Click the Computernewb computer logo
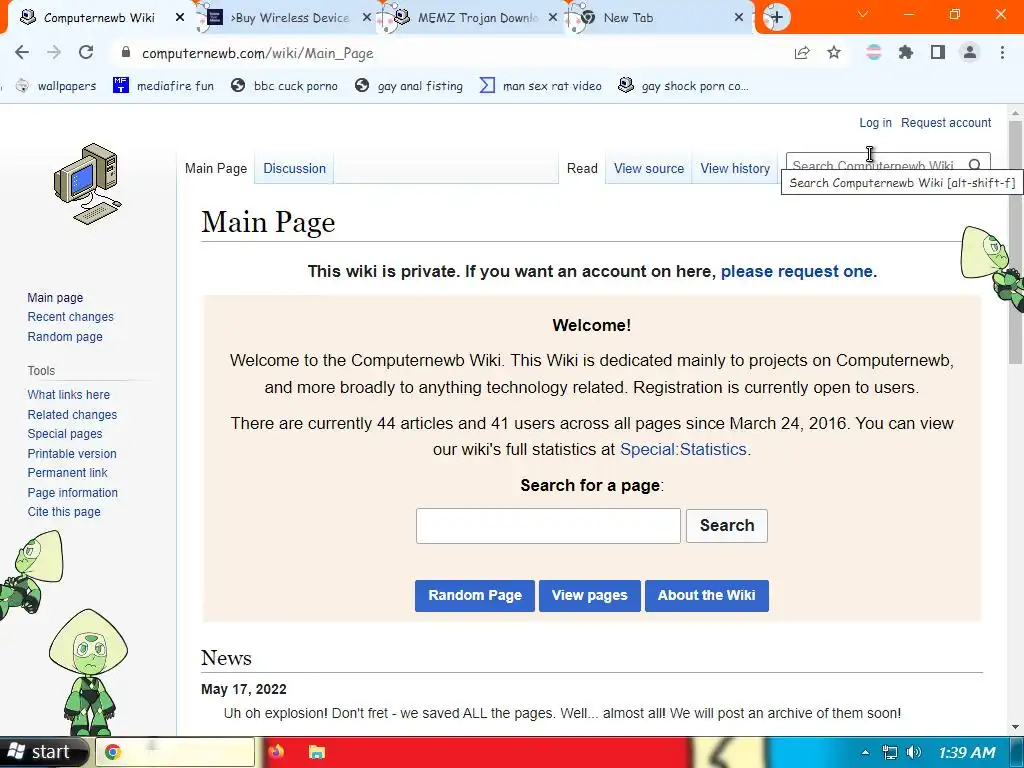This screenshot has height=768, width=1024. [x=88, y=184]
